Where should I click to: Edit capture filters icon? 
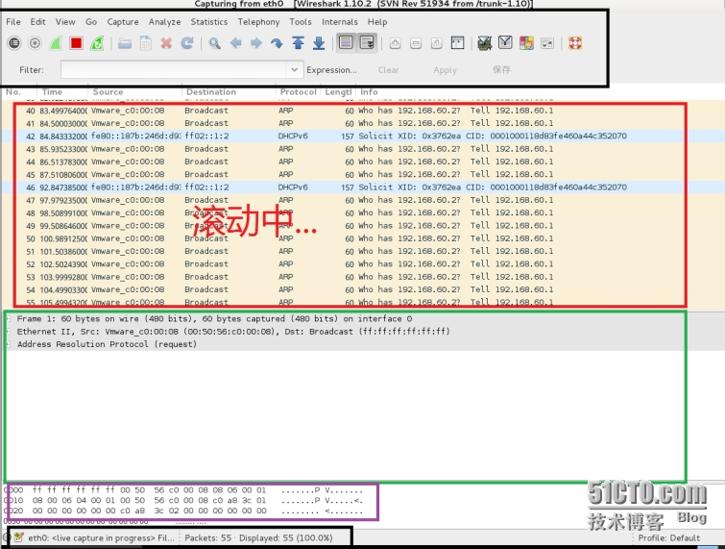[x=485, y=43]
